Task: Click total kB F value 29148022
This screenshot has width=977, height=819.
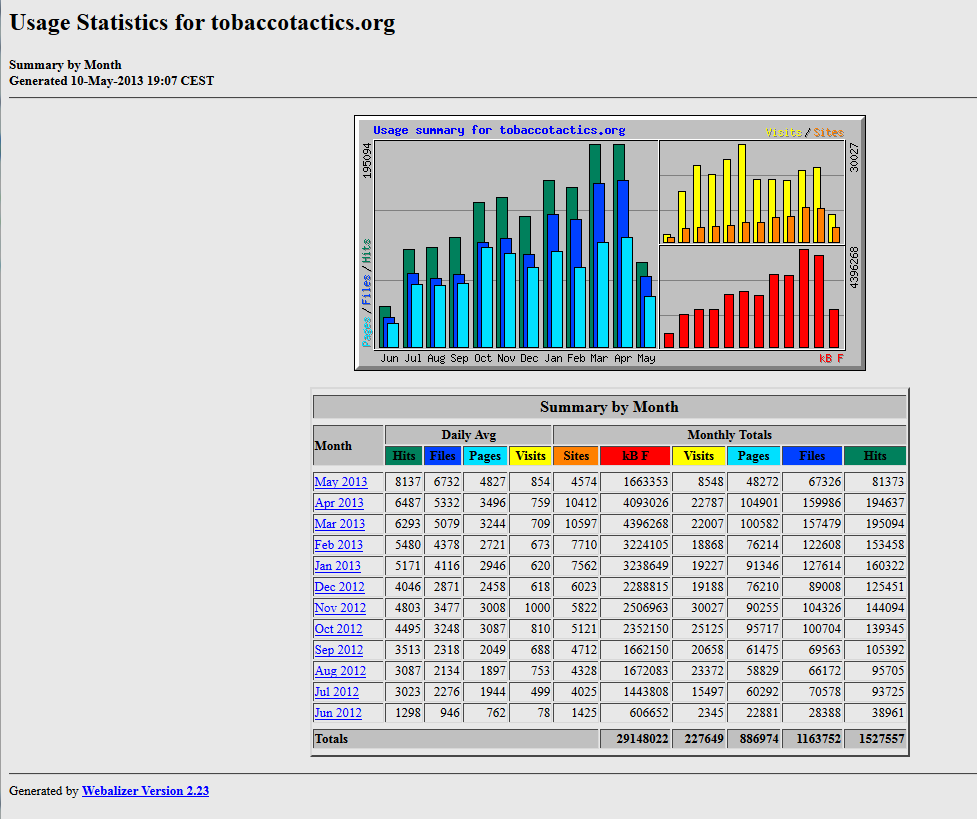Action: pos(642,739)
